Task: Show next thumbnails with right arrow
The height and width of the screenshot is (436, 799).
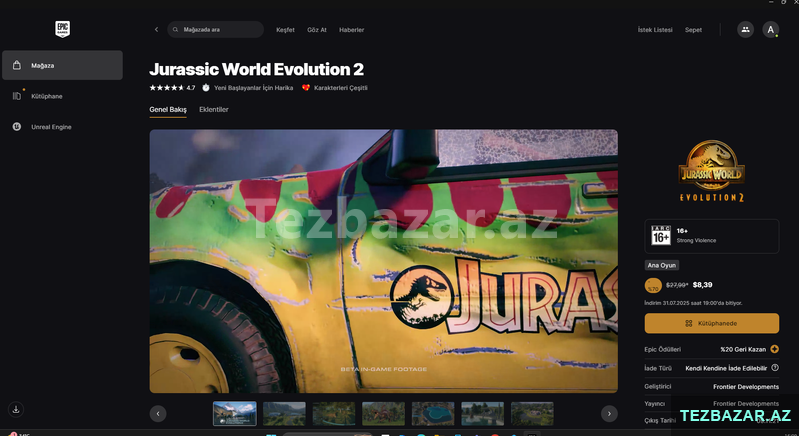Action: click(609, 414)
